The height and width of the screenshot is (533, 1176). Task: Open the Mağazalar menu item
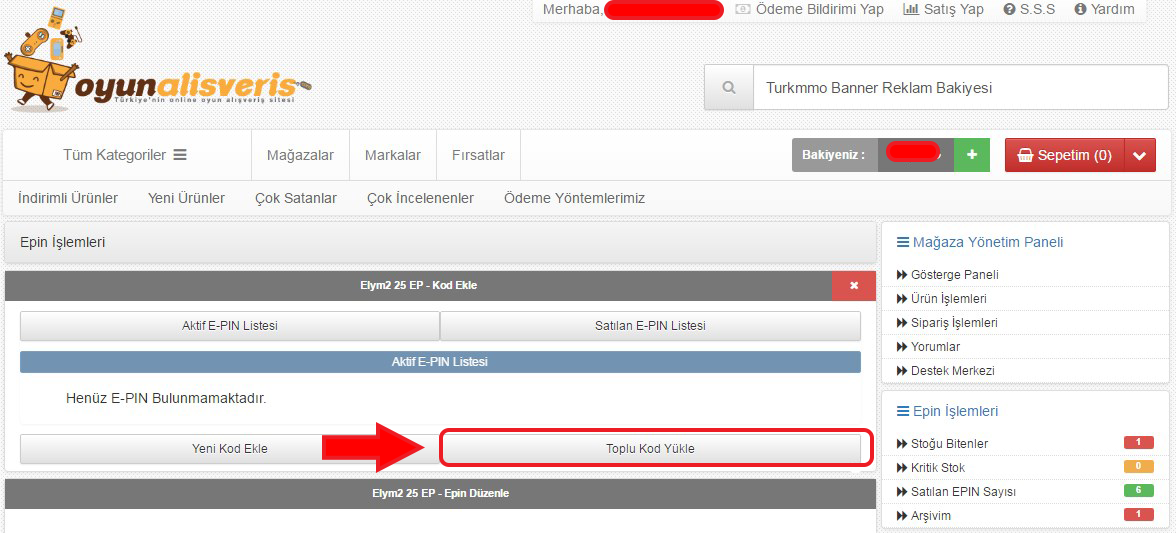300,155
